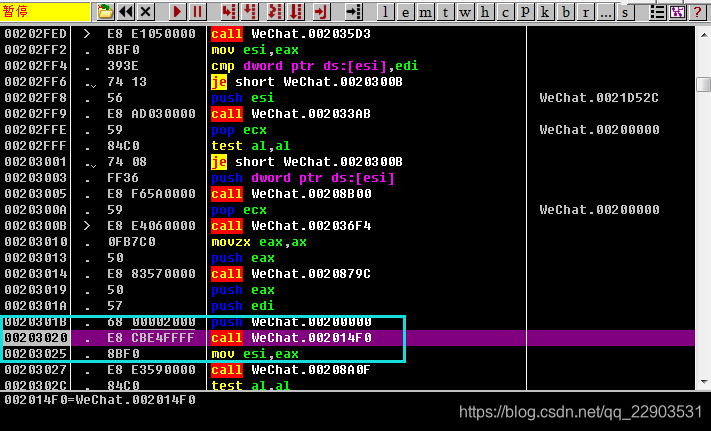
Task: Restart the program with the rewind icon
Action: (126, 11)
